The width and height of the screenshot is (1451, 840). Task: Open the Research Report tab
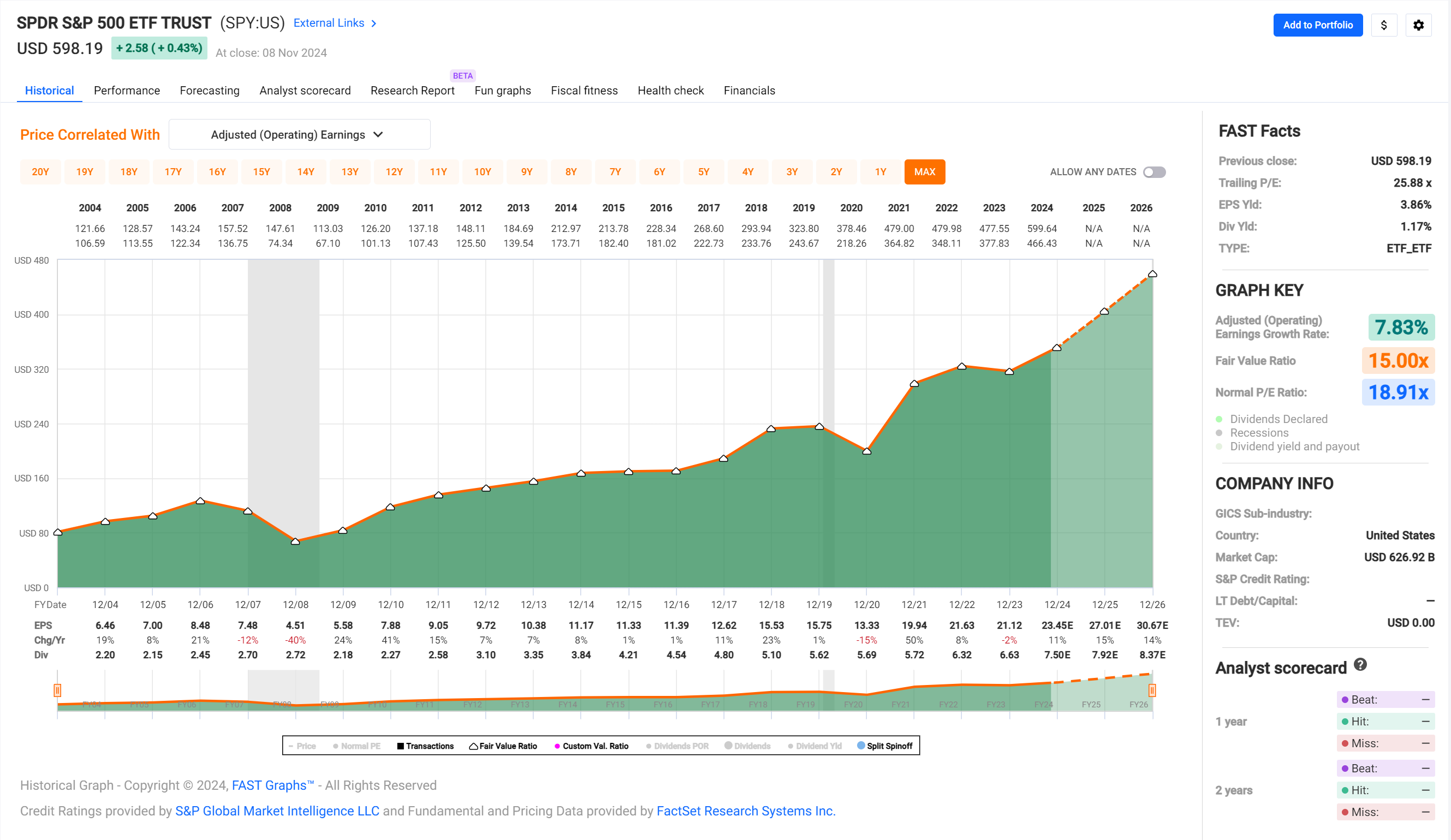pos(412,91)
